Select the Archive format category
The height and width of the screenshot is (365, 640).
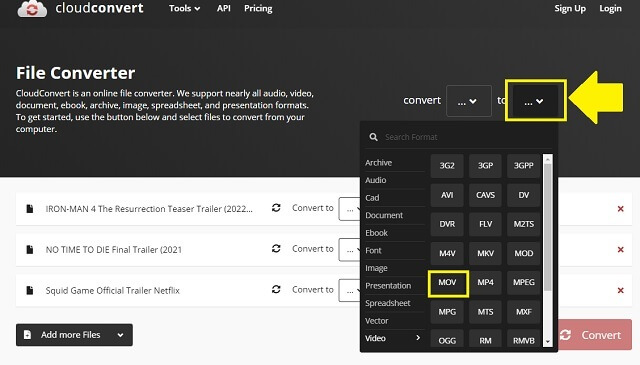pyautogui.click(x=378, y=162)
